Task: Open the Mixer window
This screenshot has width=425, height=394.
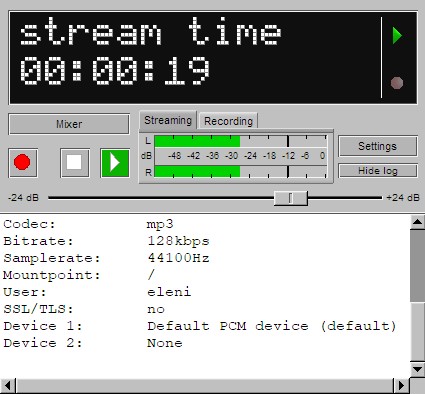Action: 69,124
